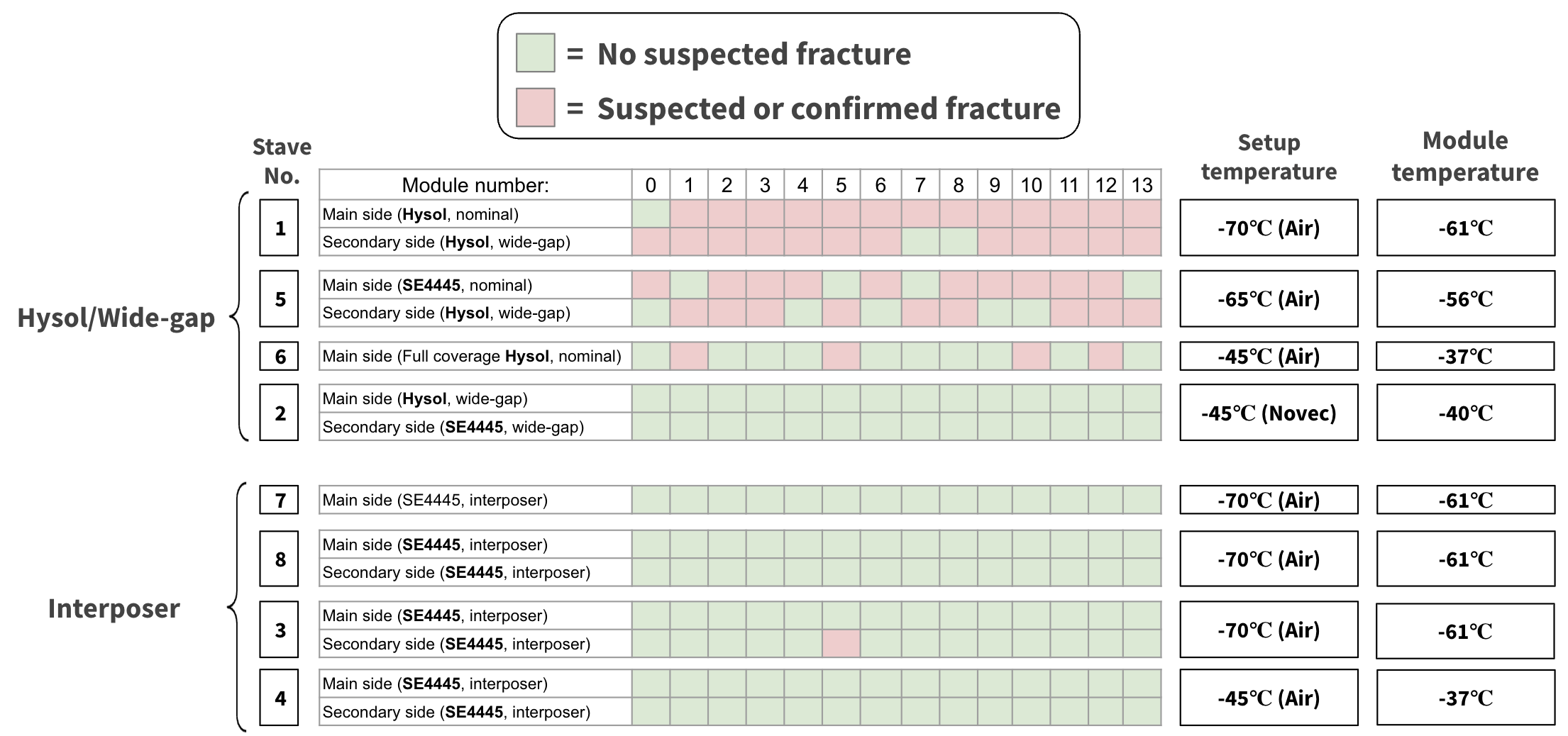
Task: Click the Stave number 6 box
Action: point(280,356)
